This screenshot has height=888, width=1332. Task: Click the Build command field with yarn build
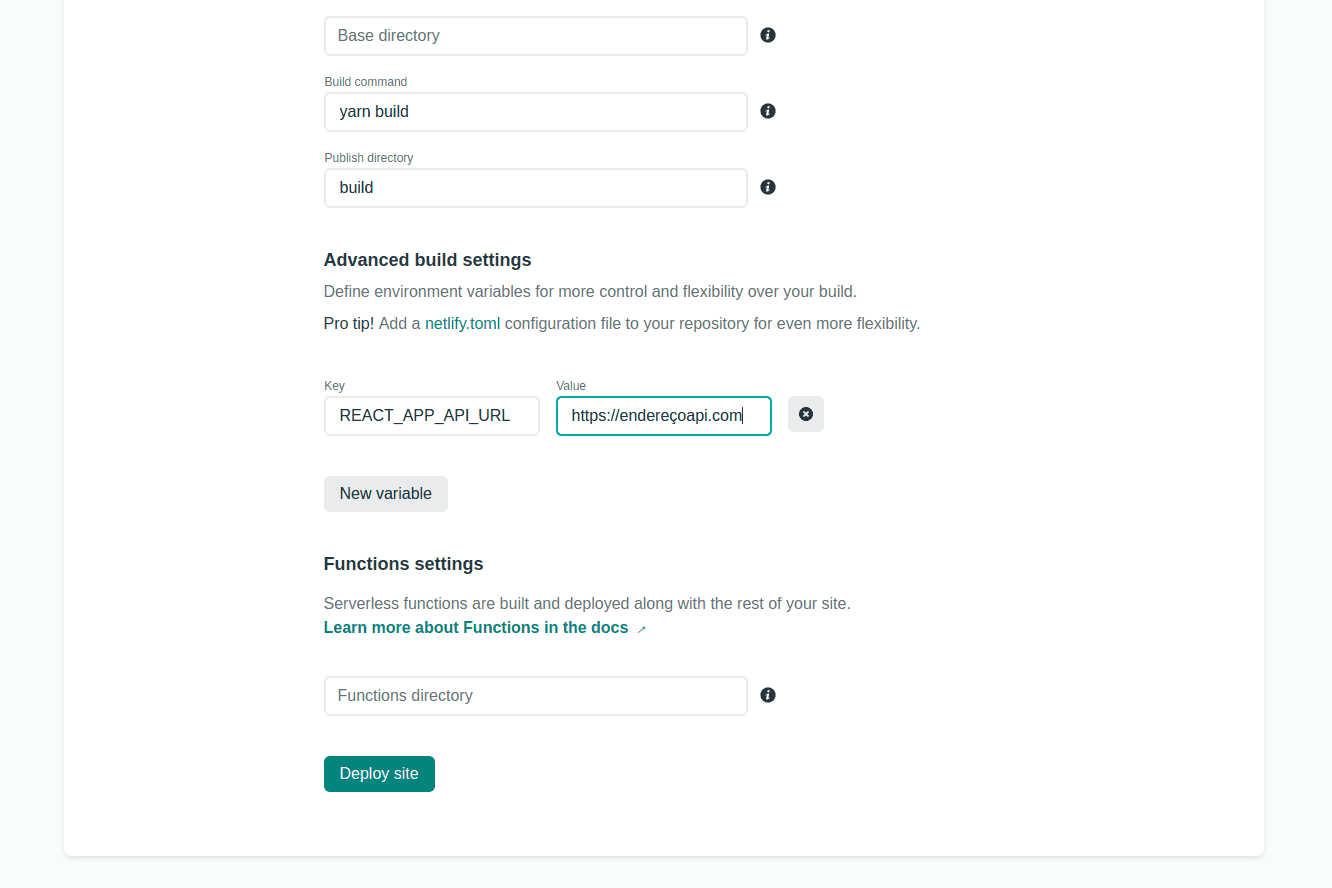(x=536, y=112)
